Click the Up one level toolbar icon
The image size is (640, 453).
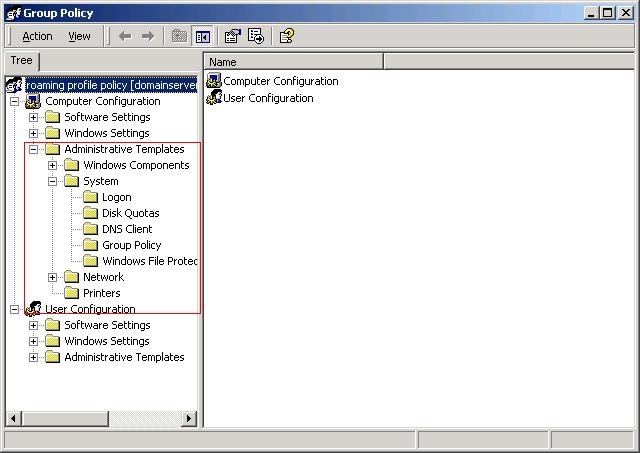(x=179, y=36)
